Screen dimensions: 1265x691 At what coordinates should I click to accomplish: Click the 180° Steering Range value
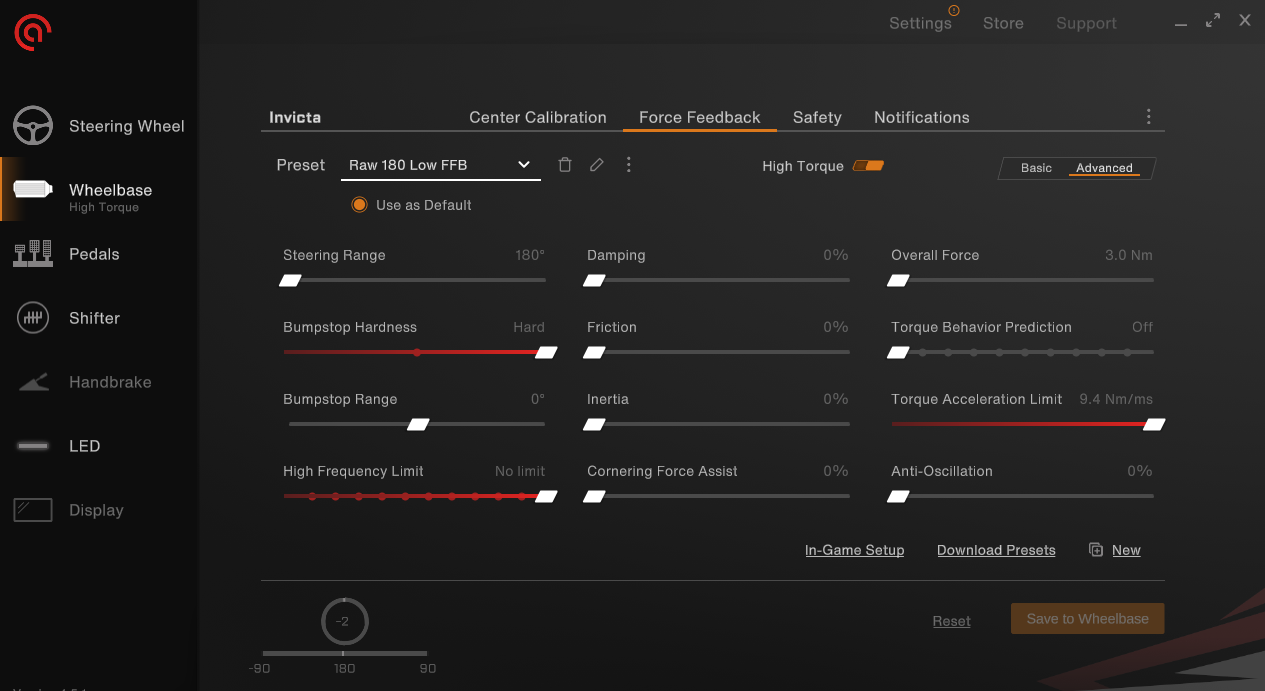pyautogui.click(x=530, y=255)
